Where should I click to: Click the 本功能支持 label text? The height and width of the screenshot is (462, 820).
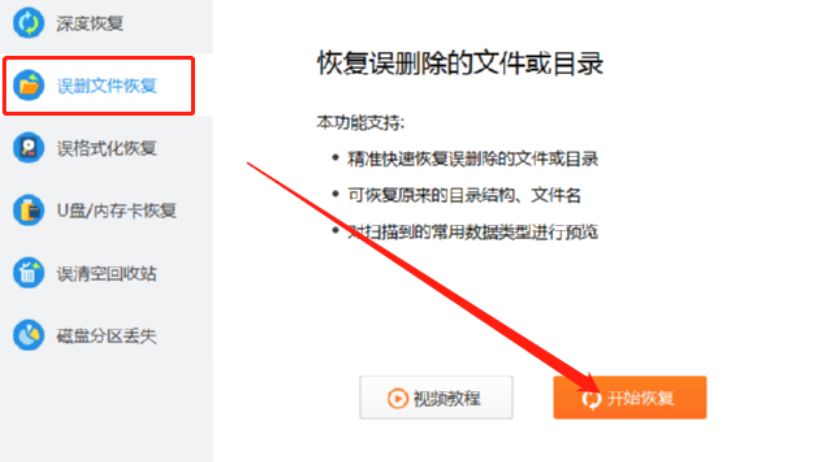pos(360,122)
